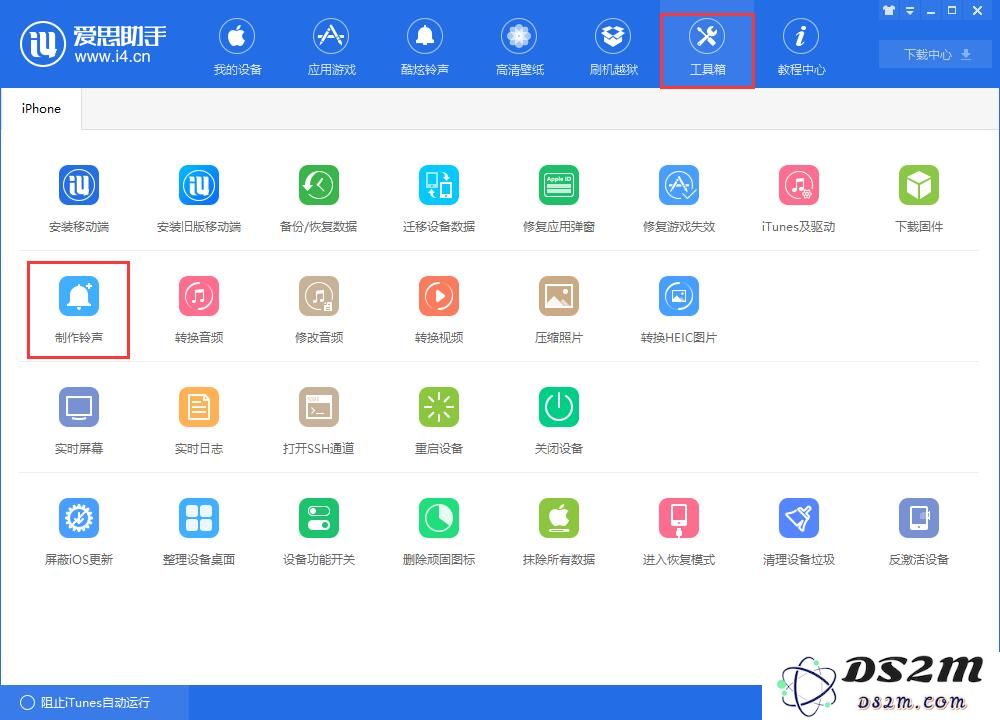Open 安装旧版移动端 tool
Screen dimensions: 1000x720
coord(199,198)
